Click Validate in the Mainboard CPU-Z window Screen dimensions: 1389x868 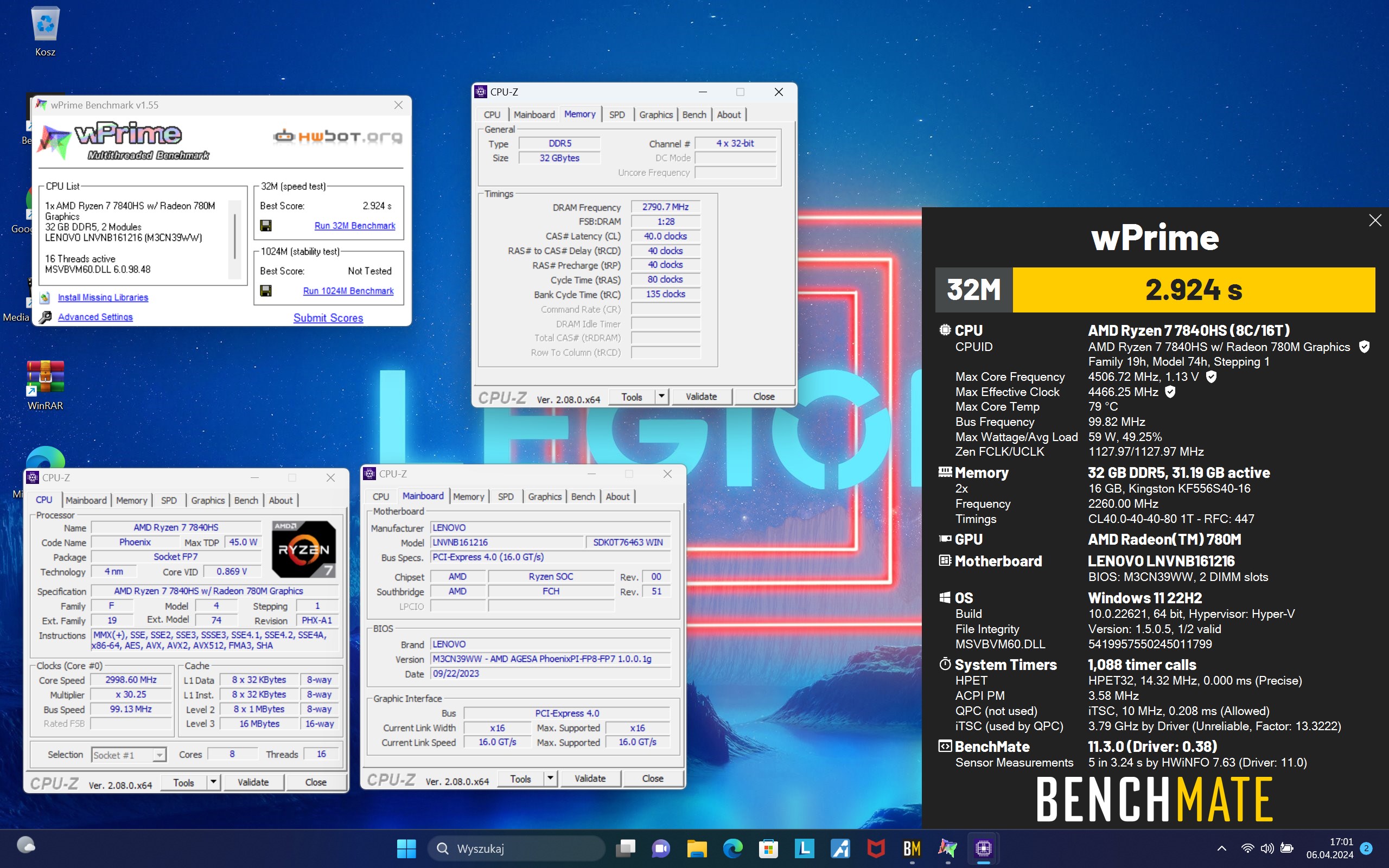click(x=590, y=778)
